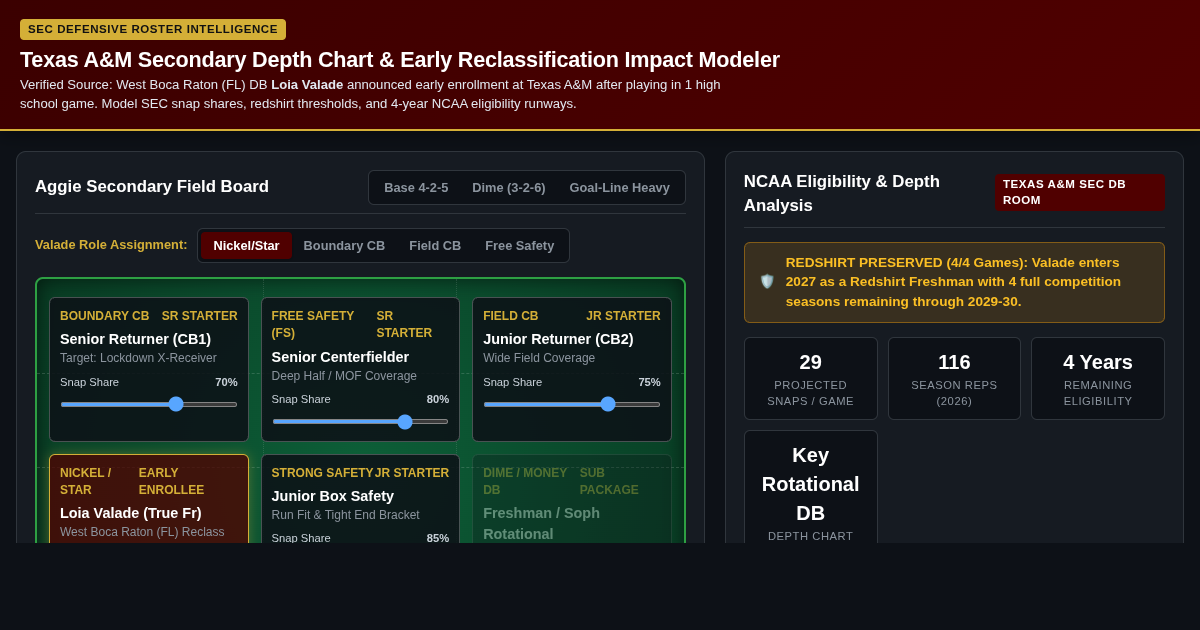Click the Field CB 75% snap share value
Viewport: 1200px width, 630px height.
(x=649, y=382)
